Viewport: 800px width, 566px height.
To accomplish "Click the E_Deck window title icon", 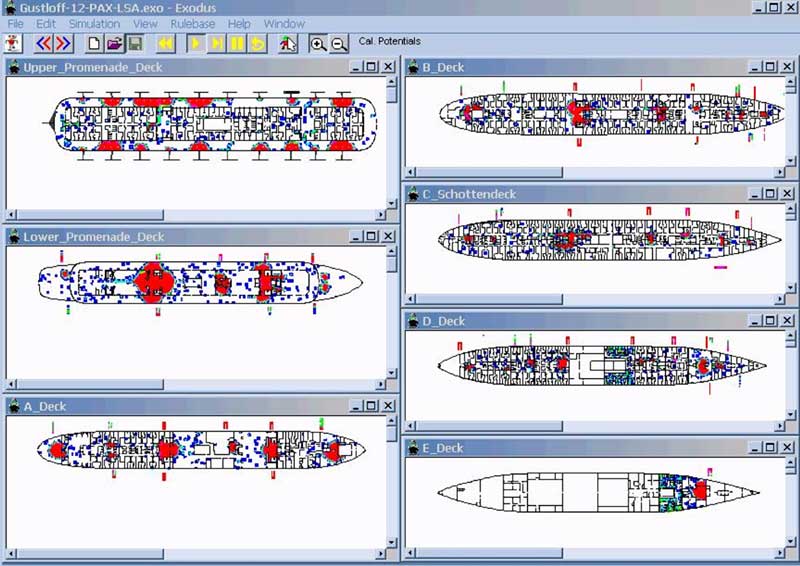I will pyautogui.click(x=413, y=448).
